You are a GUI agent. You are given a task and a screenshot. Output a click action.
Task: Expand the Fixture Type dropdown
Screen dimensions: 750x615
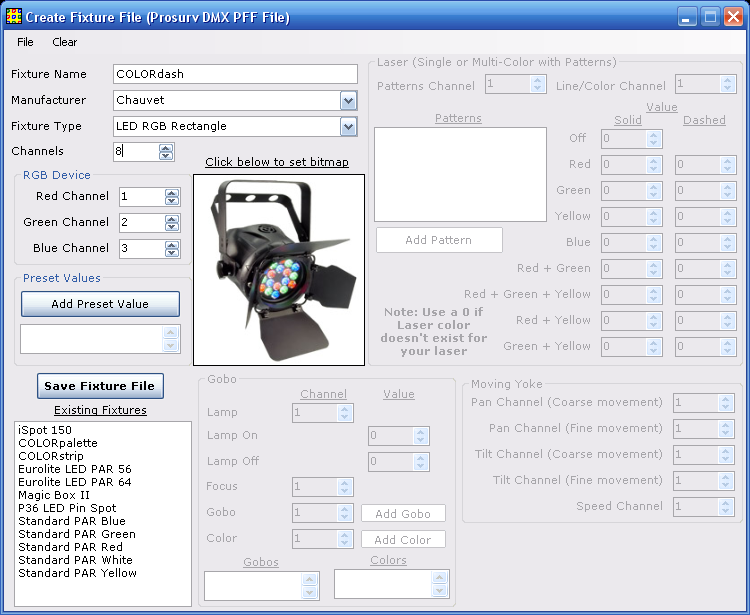pyautogui.click(x=348, y=126)
